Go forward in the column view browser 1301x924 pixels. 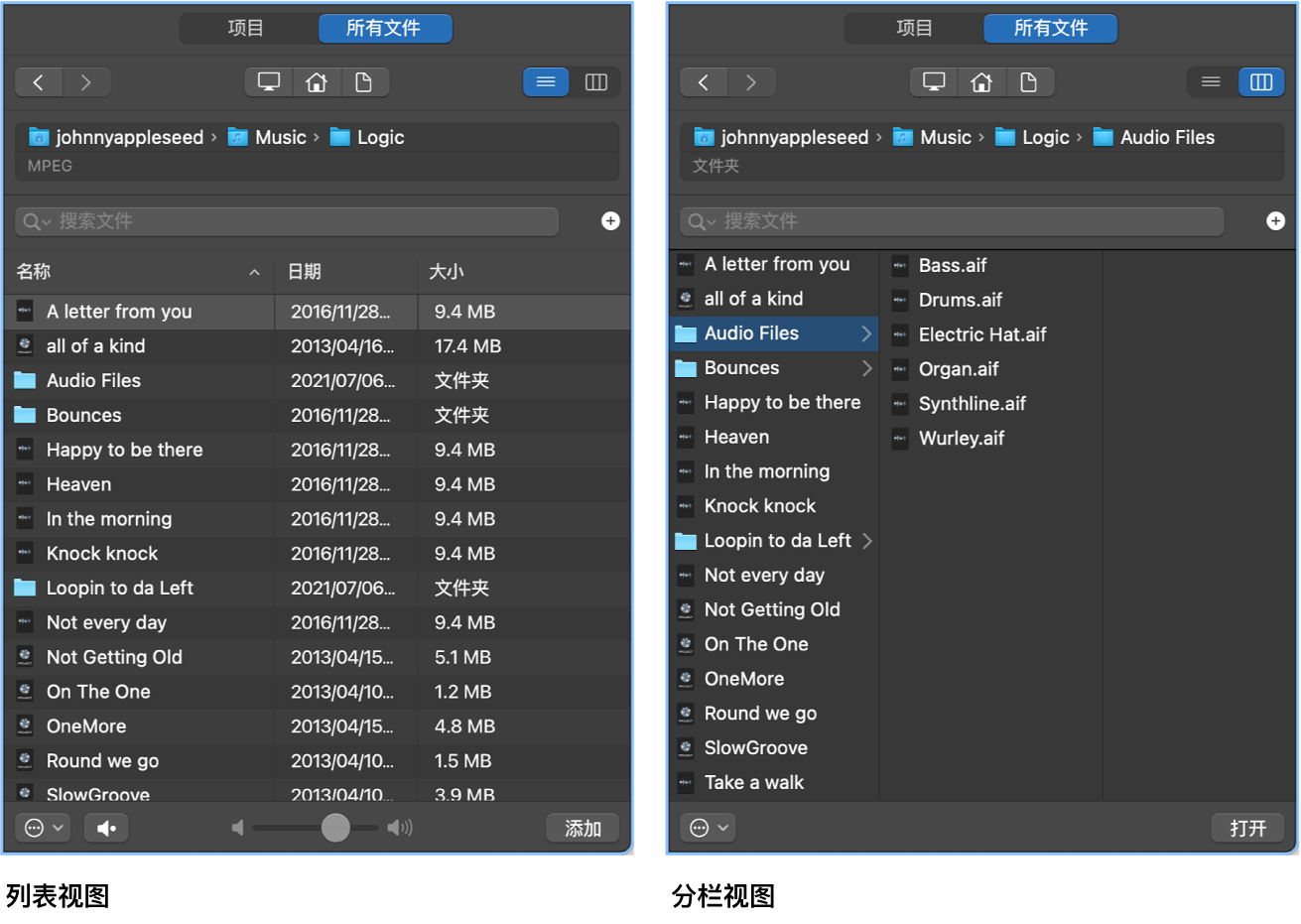point(751,82)
